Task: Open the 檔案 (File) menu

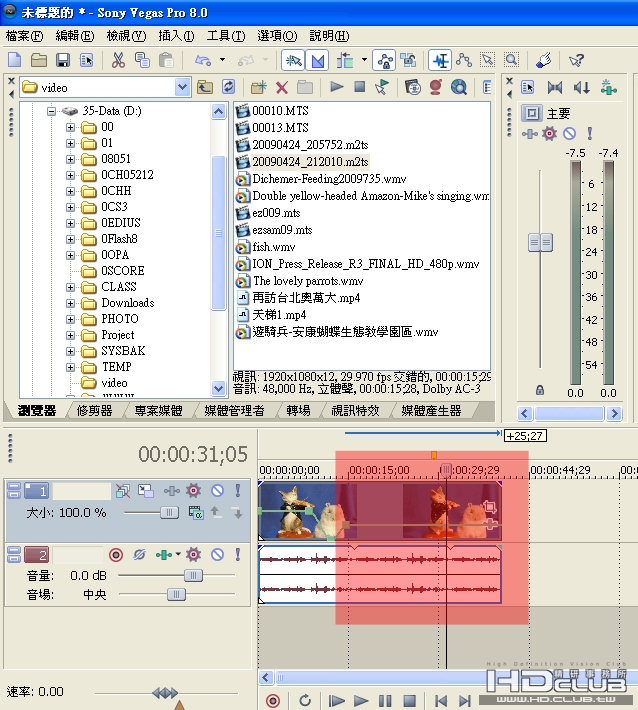Action: coord(24,36)
